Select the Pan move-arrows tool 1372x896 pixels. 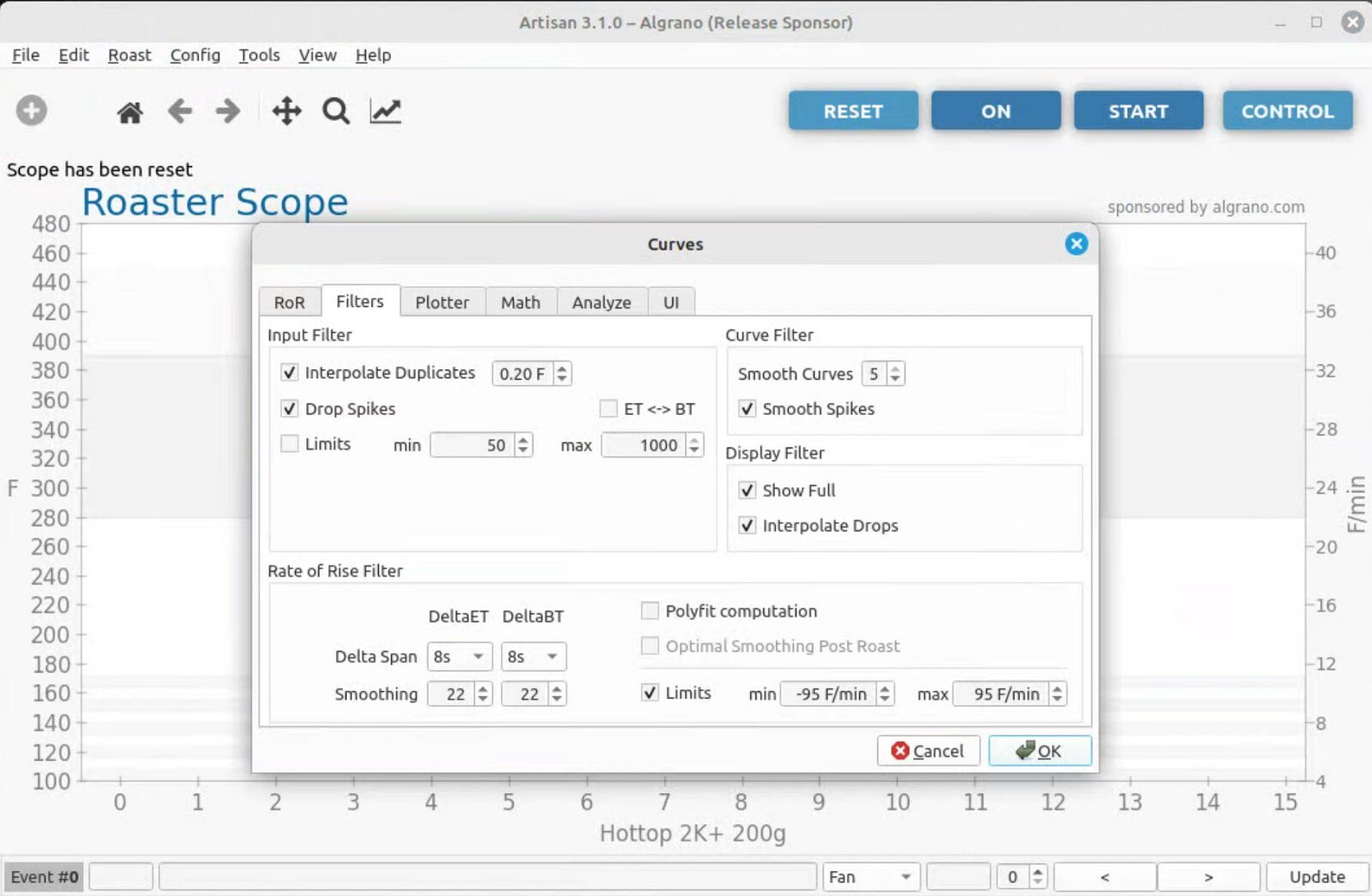pos(286,111)
